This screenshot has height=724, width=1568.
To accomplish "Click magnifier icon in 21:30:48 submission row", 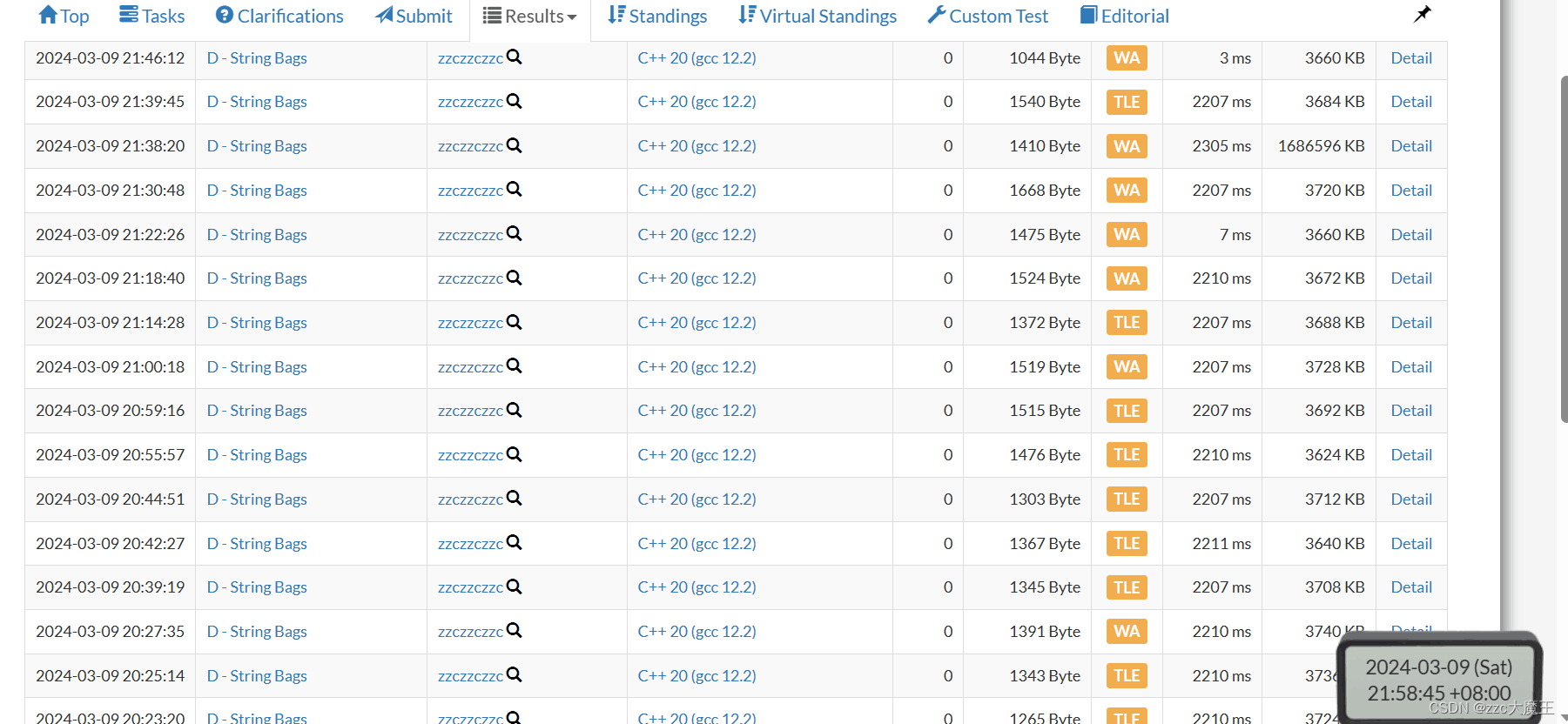I will pyautogui.click(x=515, y=189).
